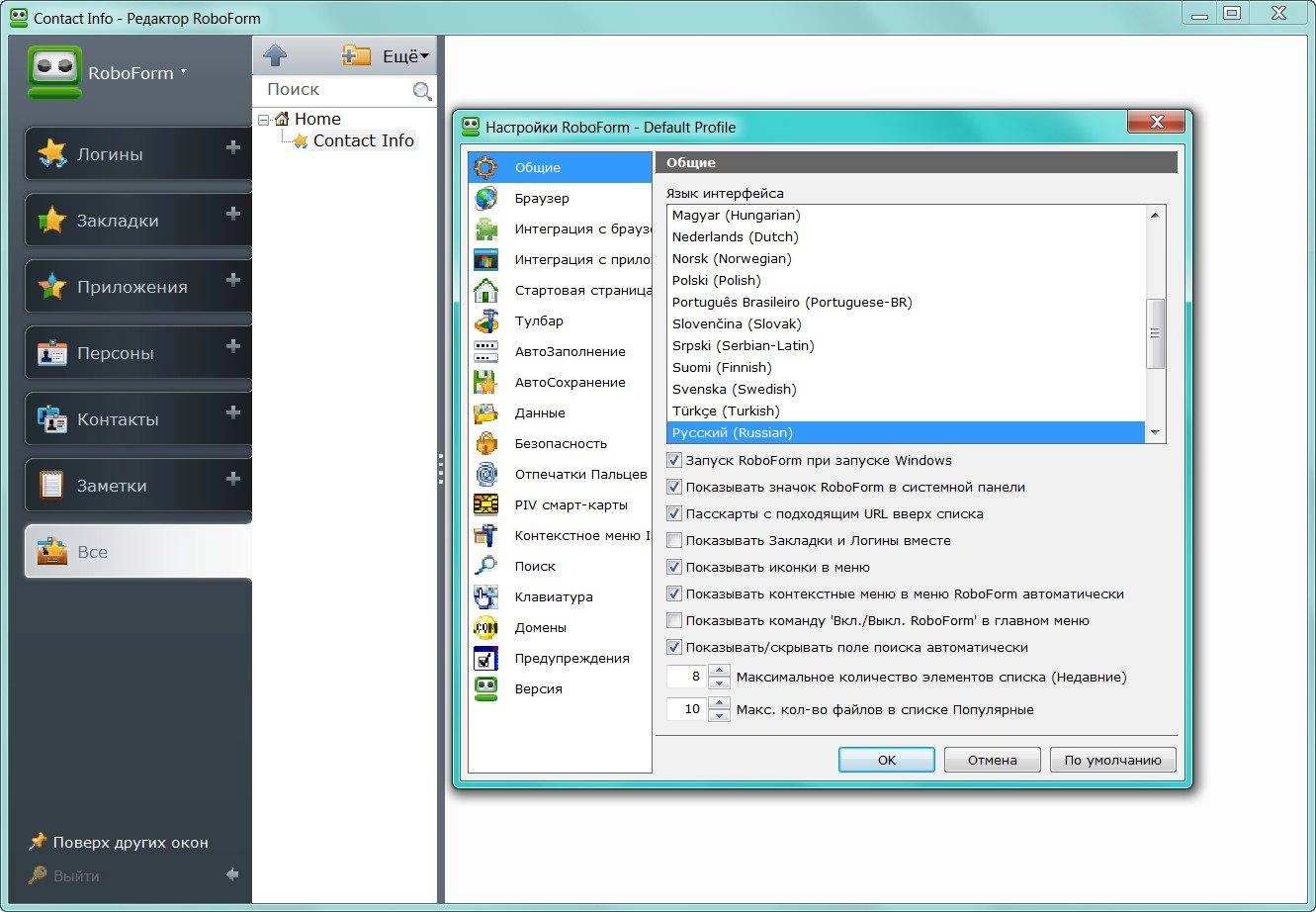Open Интеграция с браузером puzzle icon
1316x912 pixels.
click(485, 228)
